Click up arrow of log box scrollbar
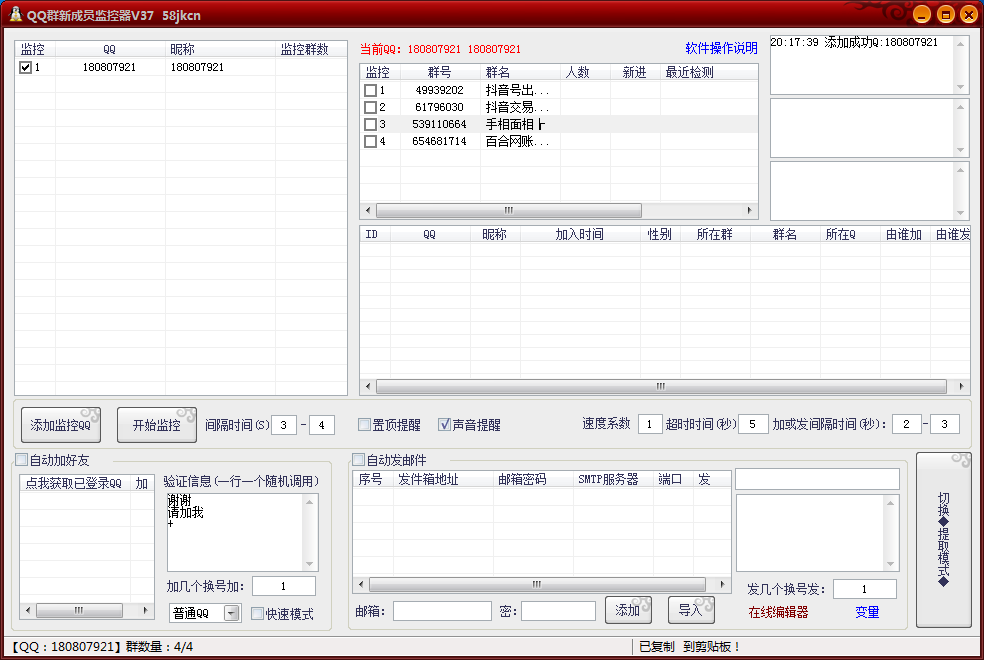Image resolution: width=984 pixels, height=660 pixels. click(960, 43)
